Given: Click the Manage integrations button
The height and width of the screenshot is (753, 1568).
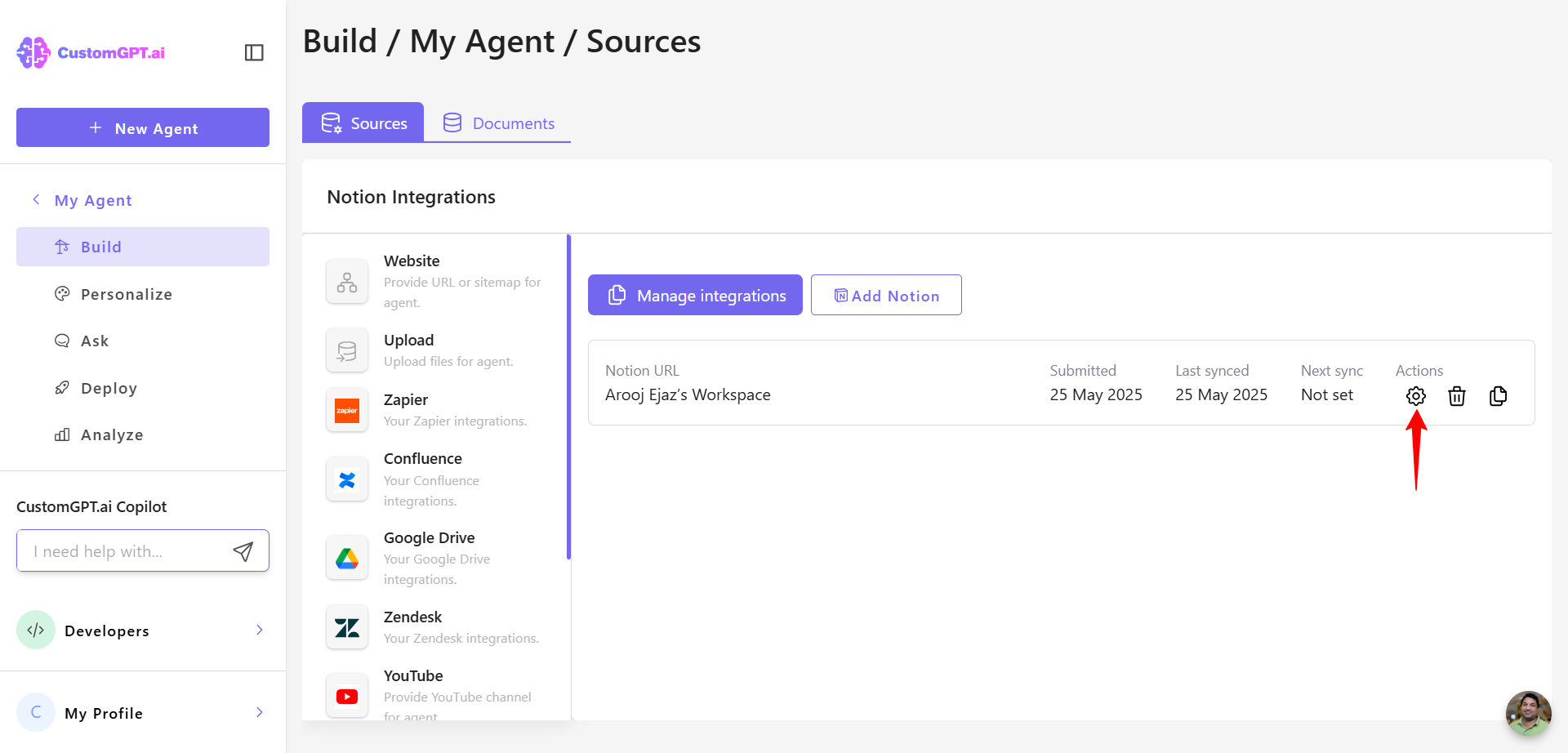Looking at the screenshot, I should 695,295.
